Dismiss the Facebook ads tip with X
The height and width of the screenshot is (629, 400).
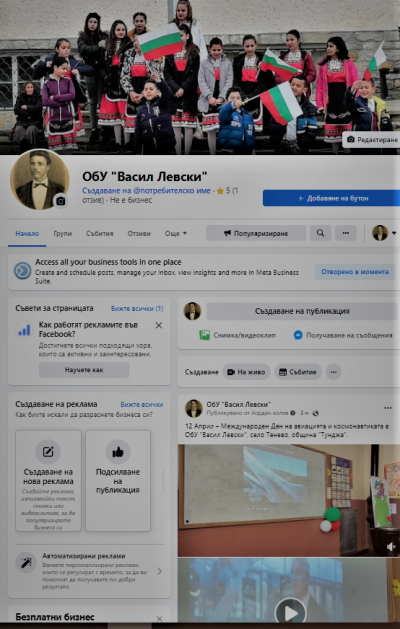159,325
